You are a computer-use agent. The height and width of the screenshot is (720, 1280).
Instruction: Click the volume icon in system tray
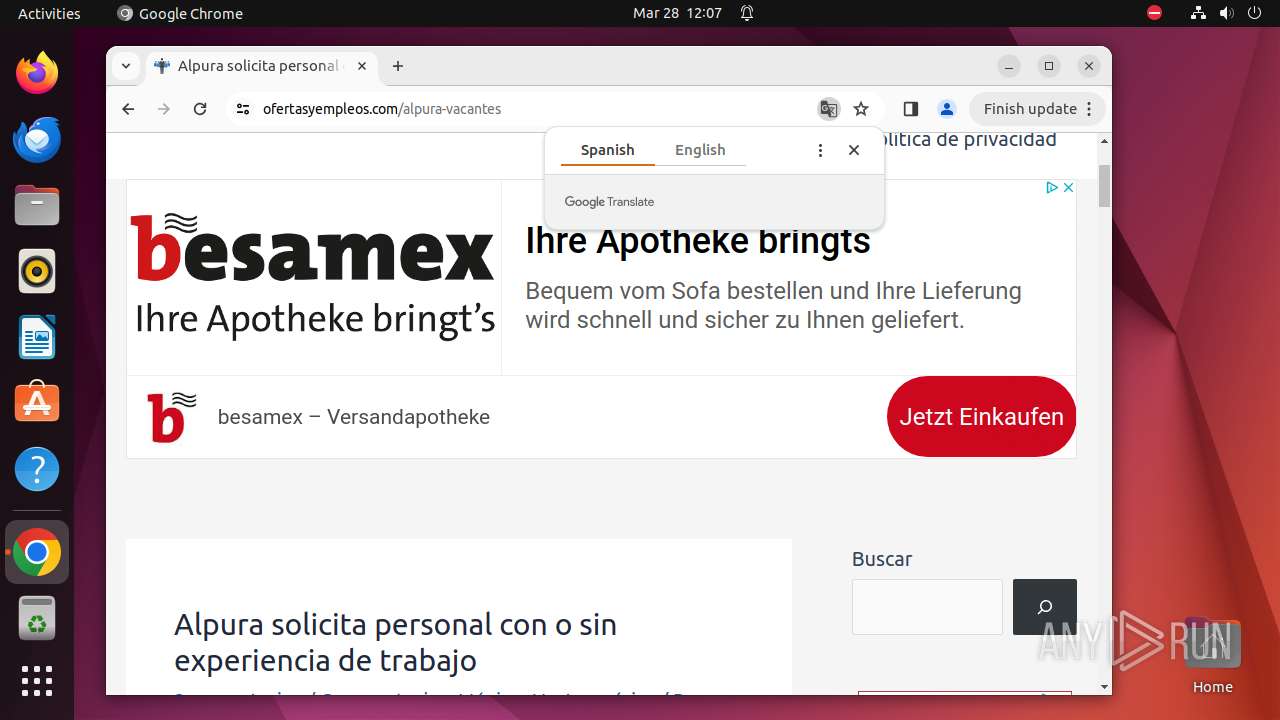point(1226,13)
